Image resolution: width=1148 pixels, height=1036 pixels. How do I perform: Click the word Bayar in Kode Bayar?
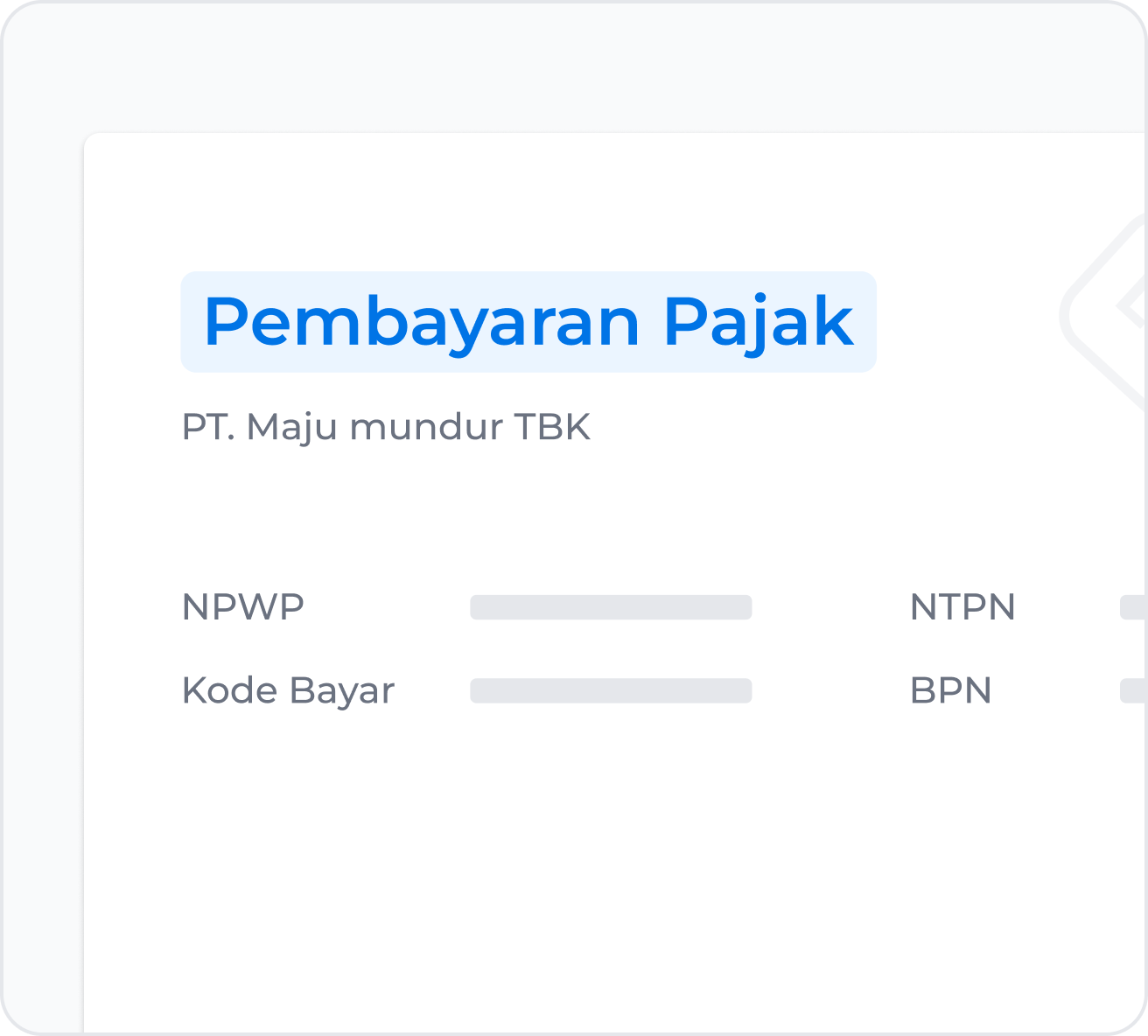pyautogui.click(x=342, y=691)
